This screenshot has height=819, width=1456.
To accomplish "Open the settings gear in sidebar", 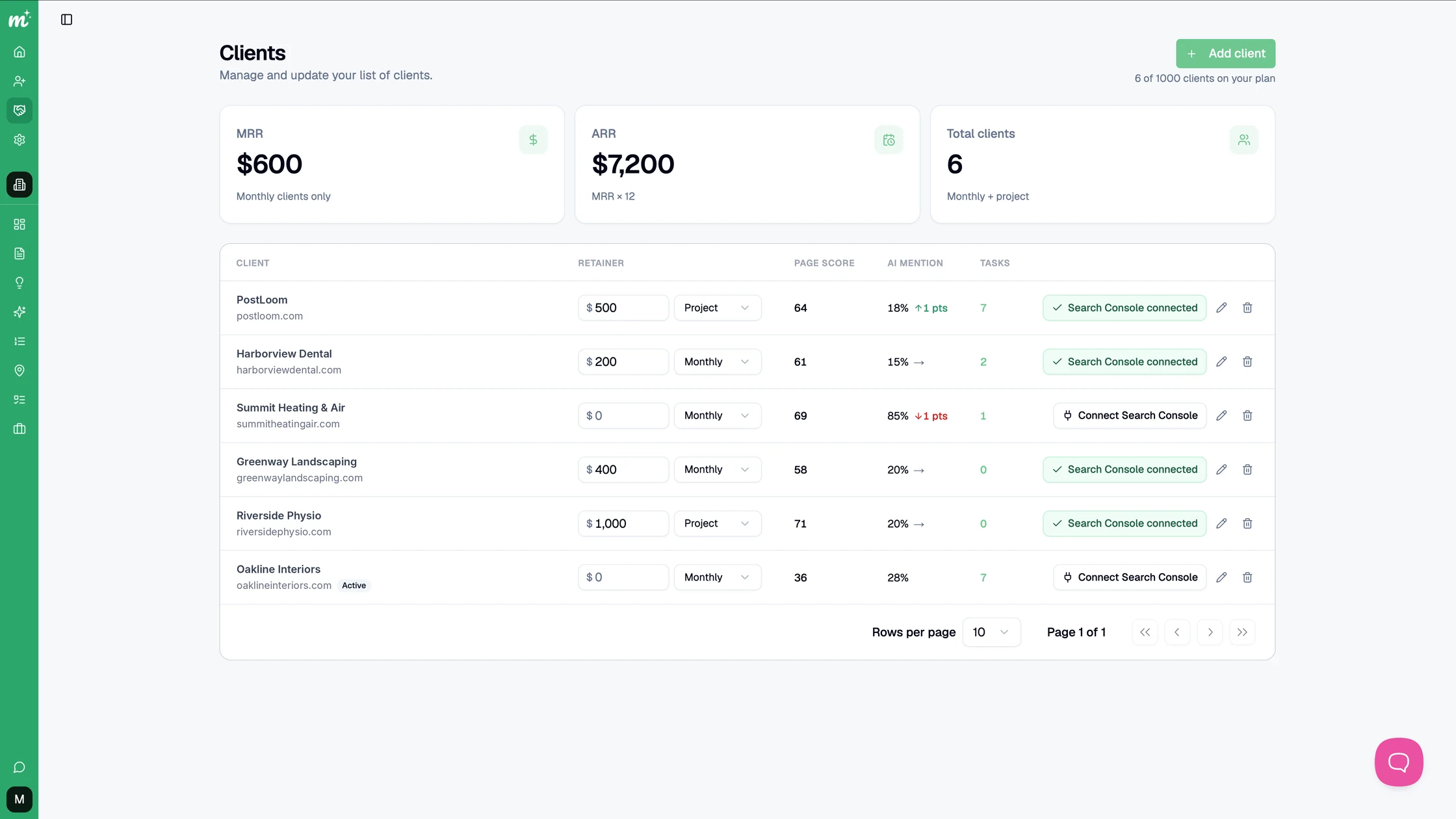I will [19, 140].
